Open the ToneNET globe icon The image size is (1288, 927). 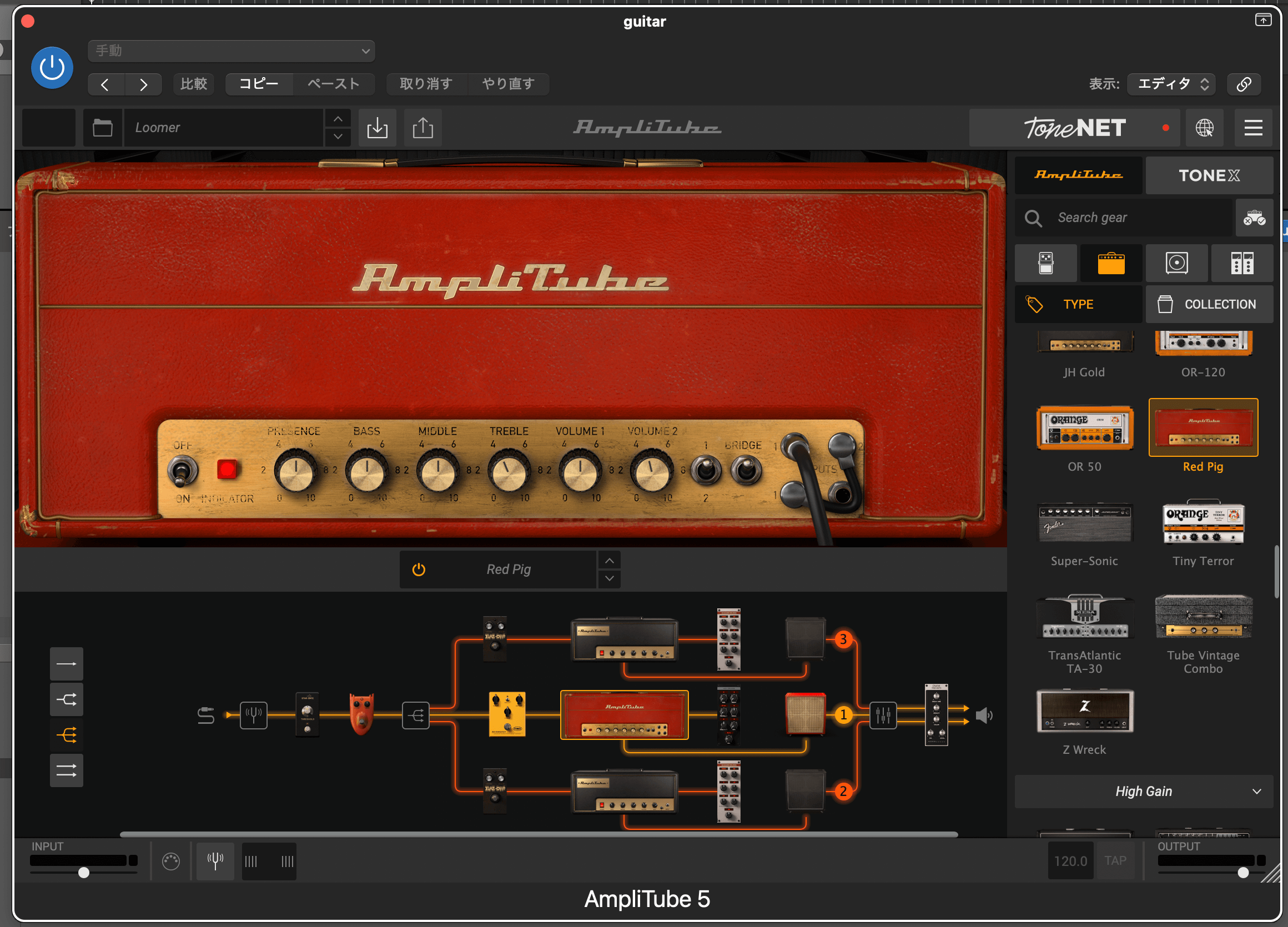pyautogui.click(x=1205, y=128)
